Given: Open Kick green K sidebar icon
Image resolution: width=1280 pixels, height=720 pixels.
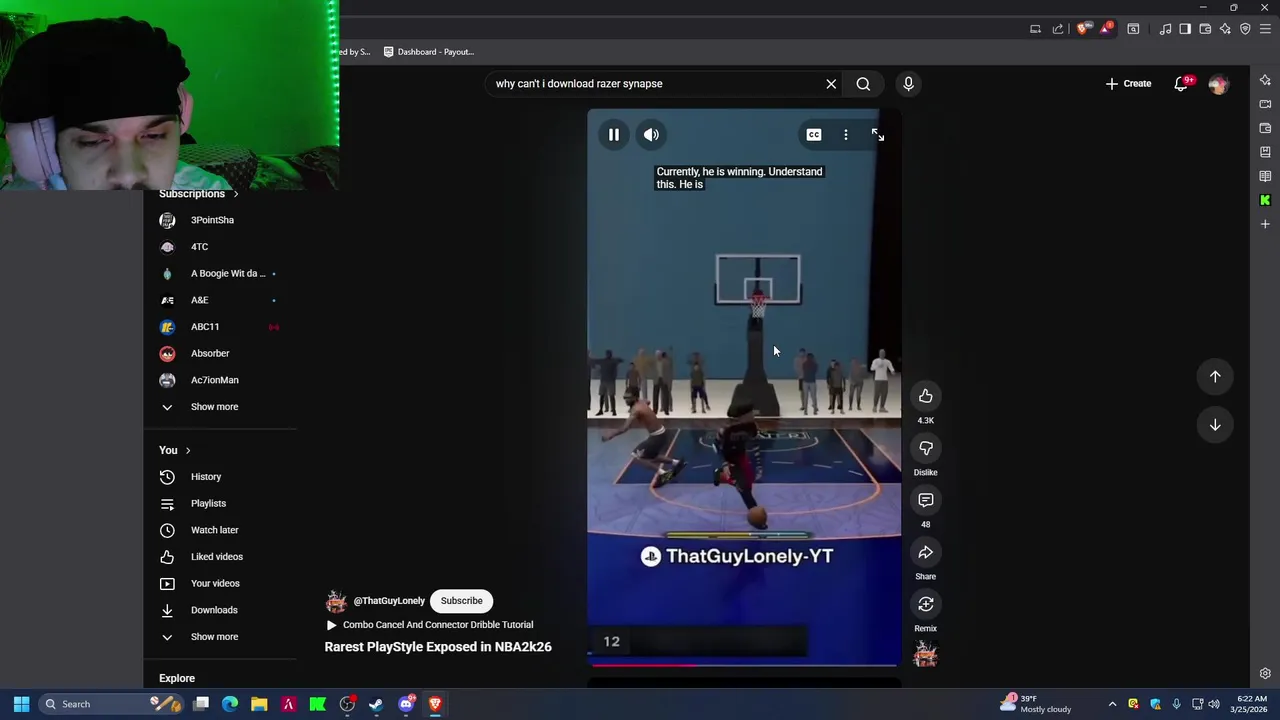Looking at the screenshot, I should point(1265,200).
